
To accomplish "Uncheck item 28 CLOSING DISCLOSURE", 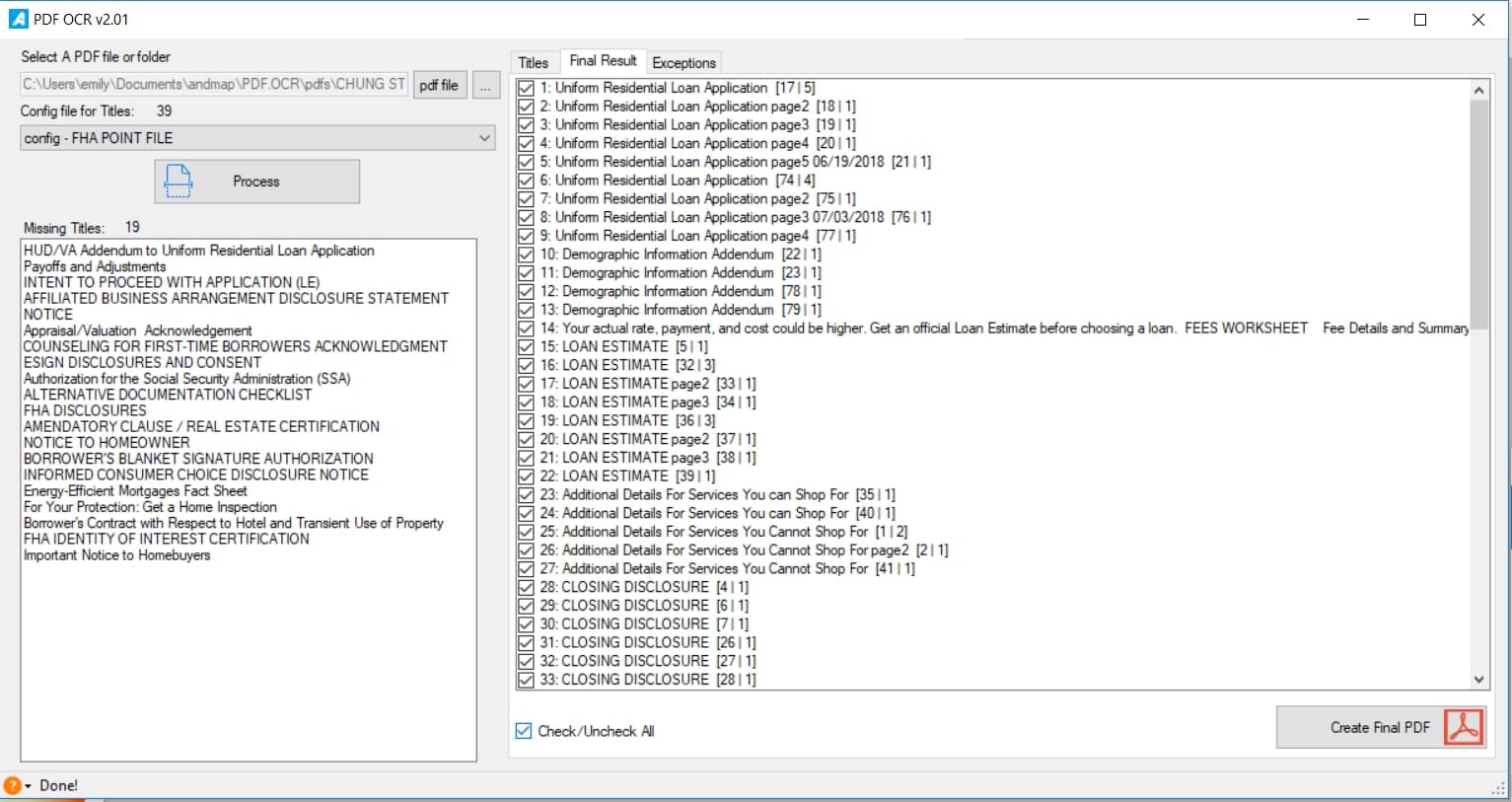I will [526, 587].
